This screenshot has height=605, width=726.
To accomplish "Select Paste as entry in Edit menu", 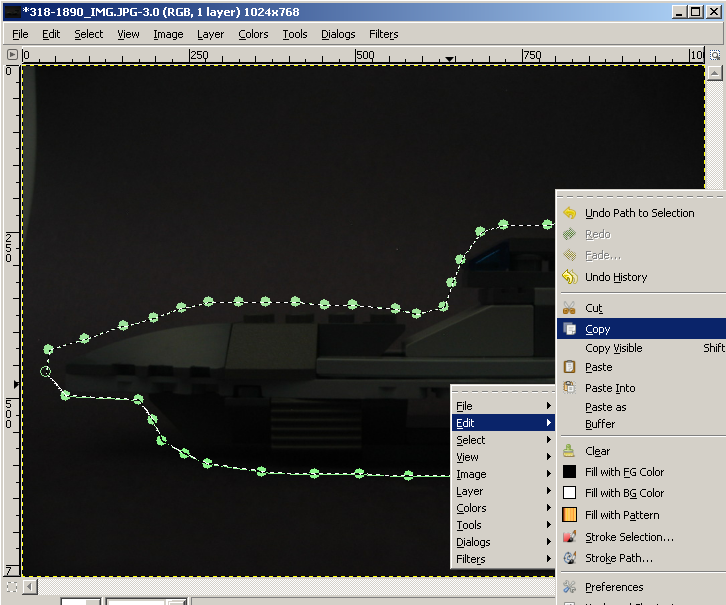I will [605, 407].
